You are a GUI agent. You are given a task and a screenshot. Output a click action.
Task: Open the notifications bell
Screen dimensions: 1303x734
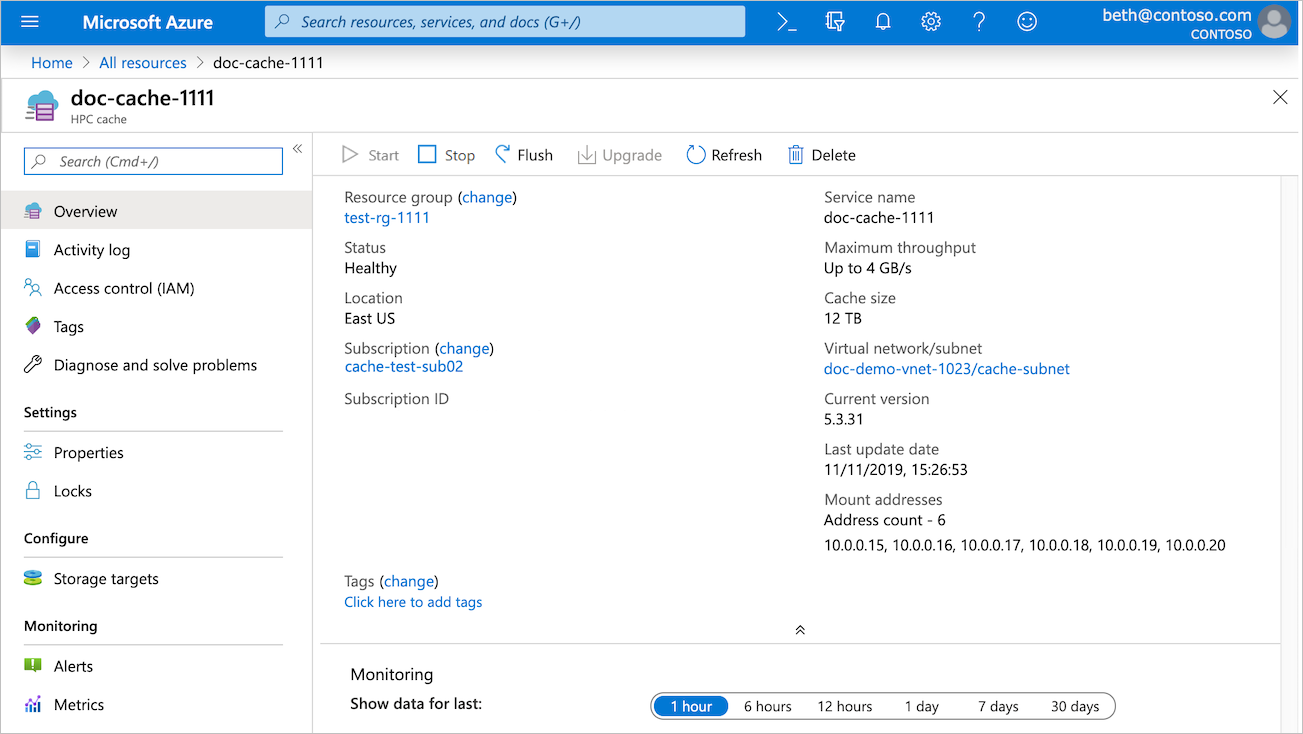(x=882, y=21)
